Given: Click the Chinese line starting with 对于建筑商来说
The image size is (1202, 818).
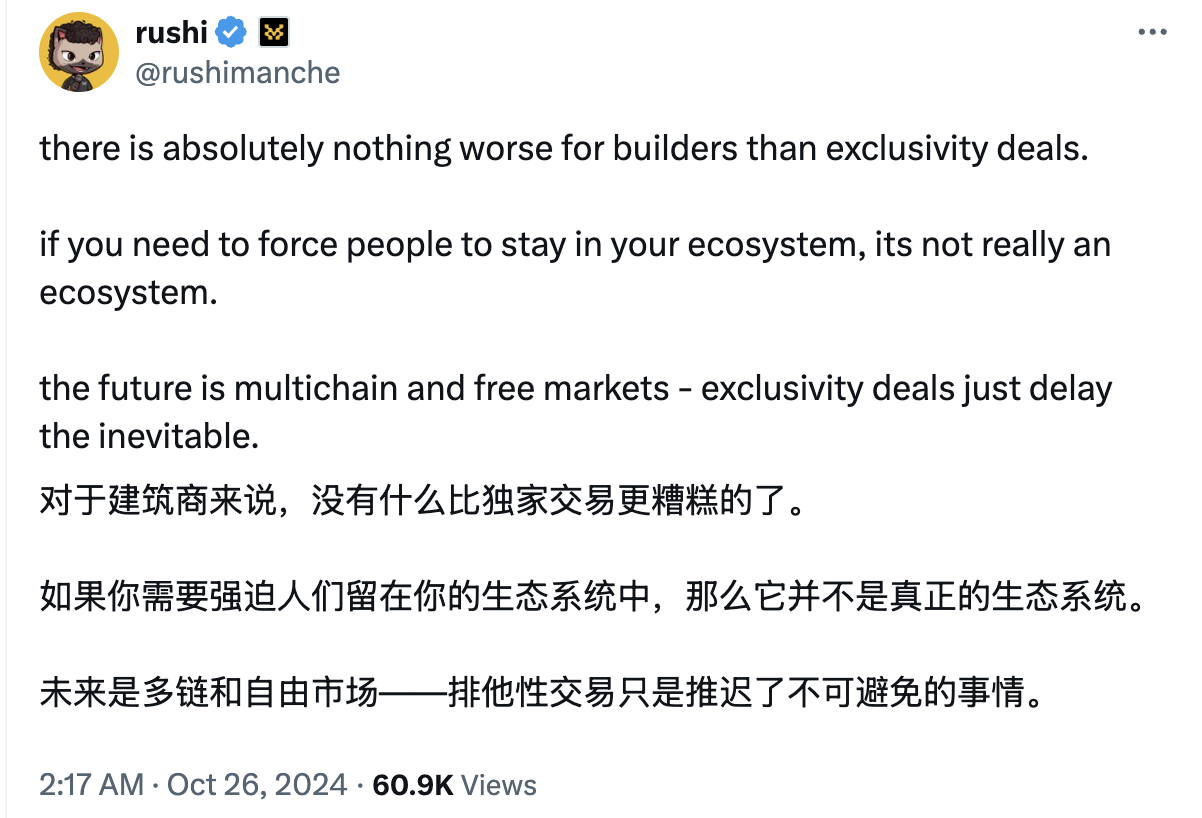Looking at the screenshot, I should (422, 500).
